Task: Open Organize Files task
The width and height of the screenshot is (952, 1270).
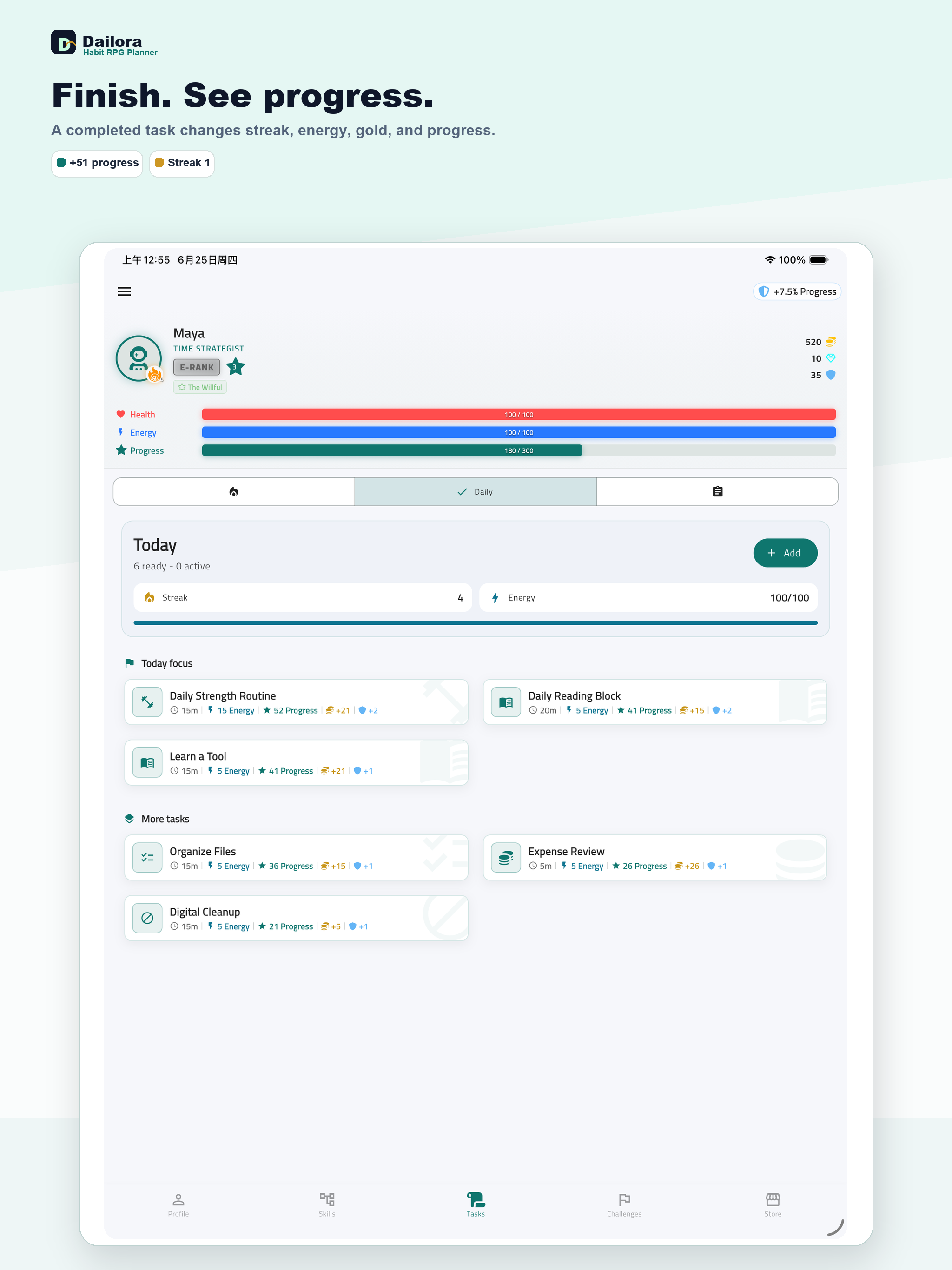Action: pyautogui.click(x=296, y=858)
